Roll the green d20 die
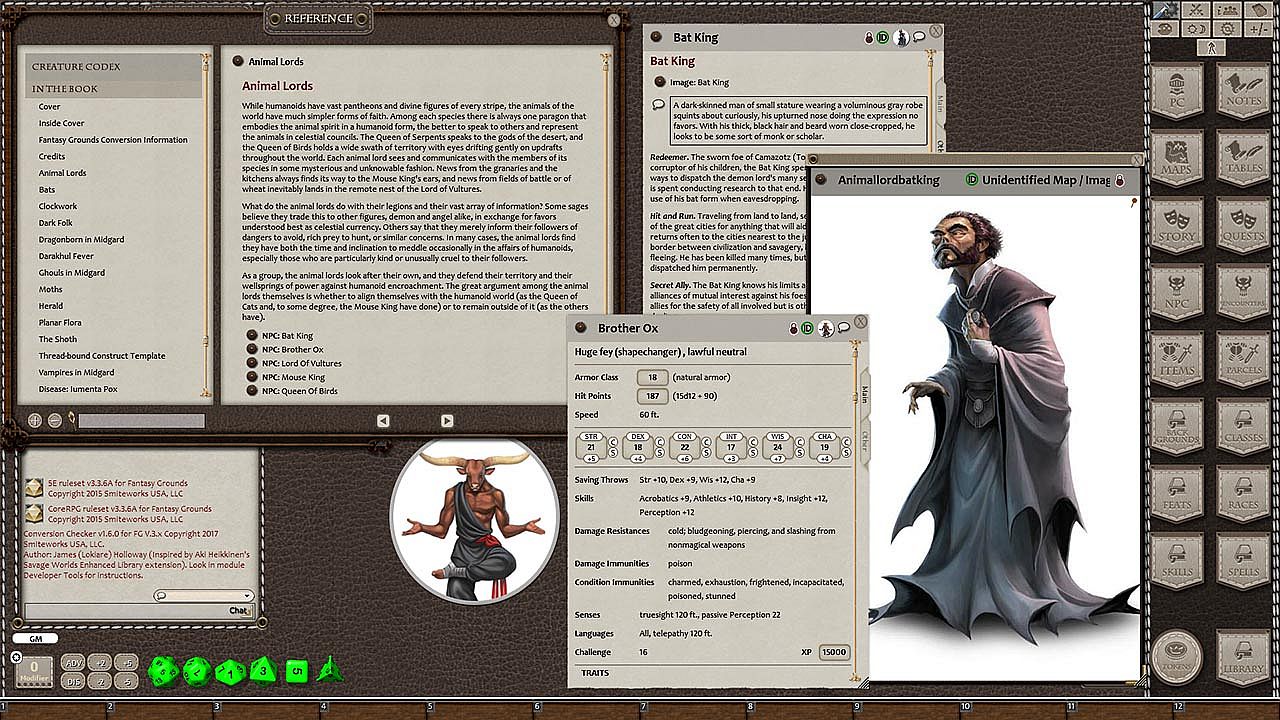Image resolution: width=1280 pixels, height=720 pixels. click(x=165, y=671)
